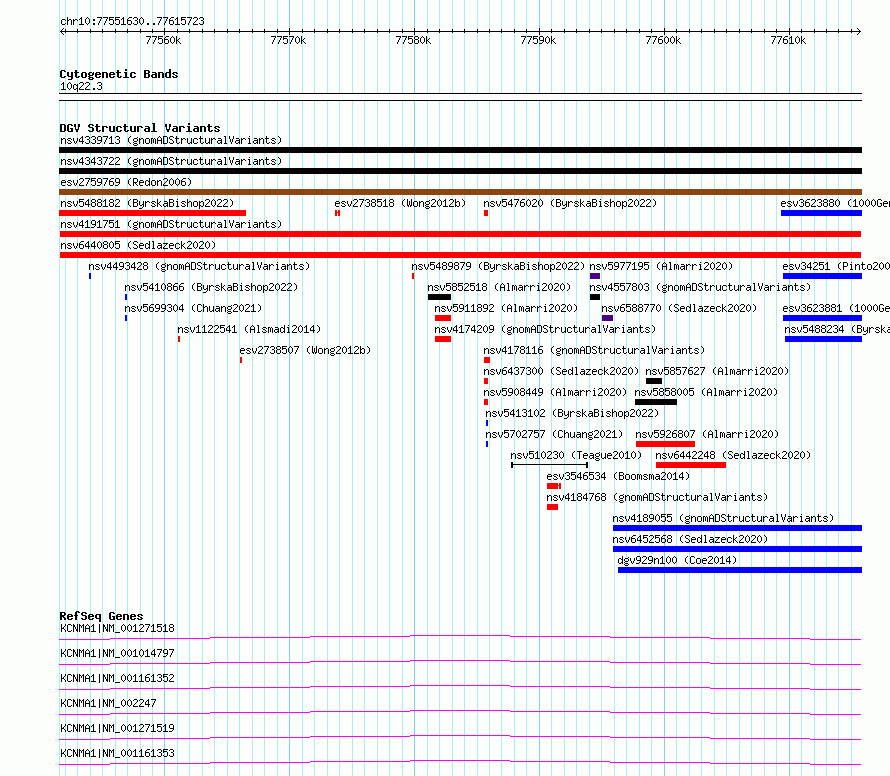
Task: Select the red nsv4174209 variant bar
Action: coord(443,339)
